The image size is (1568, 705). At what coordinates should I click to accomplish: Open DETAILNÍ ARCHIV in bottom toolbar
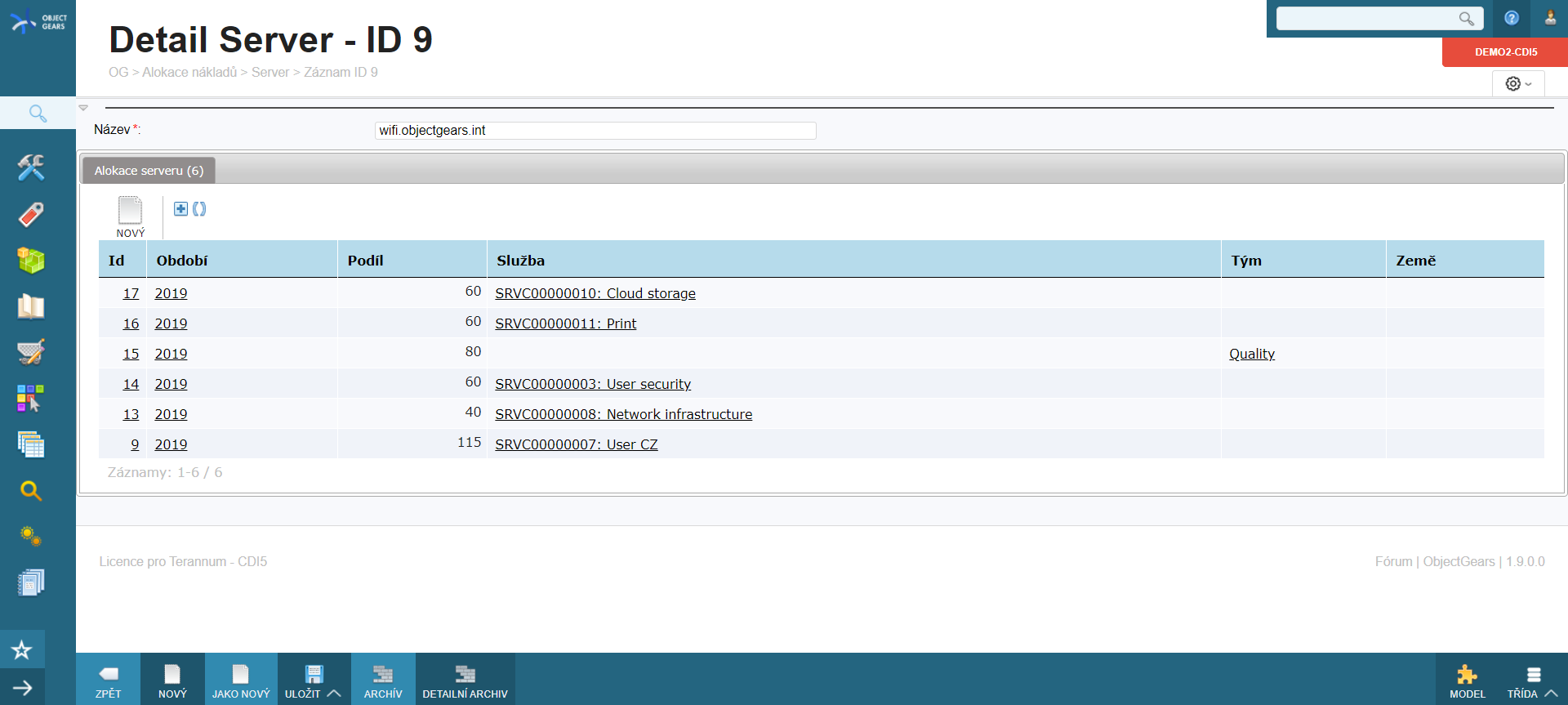pos(465,680)
